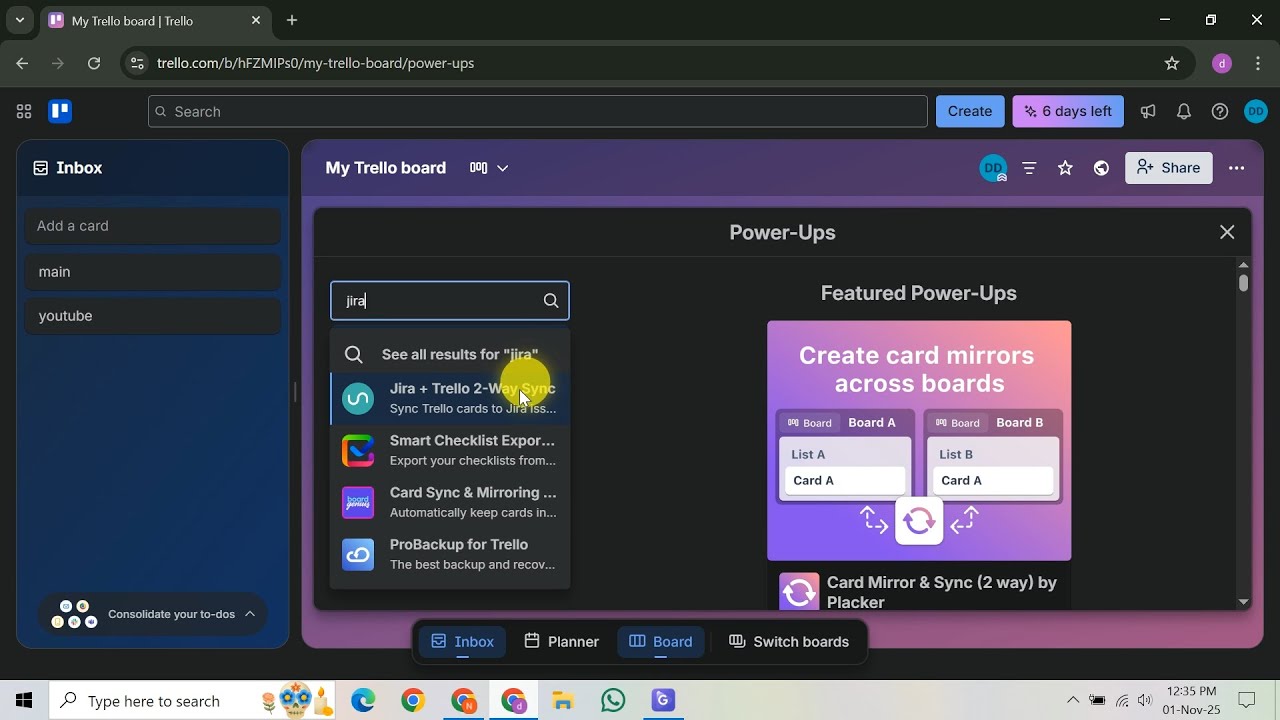Collapse the Consolidate your to-dos chevron

tap(250, 614)
